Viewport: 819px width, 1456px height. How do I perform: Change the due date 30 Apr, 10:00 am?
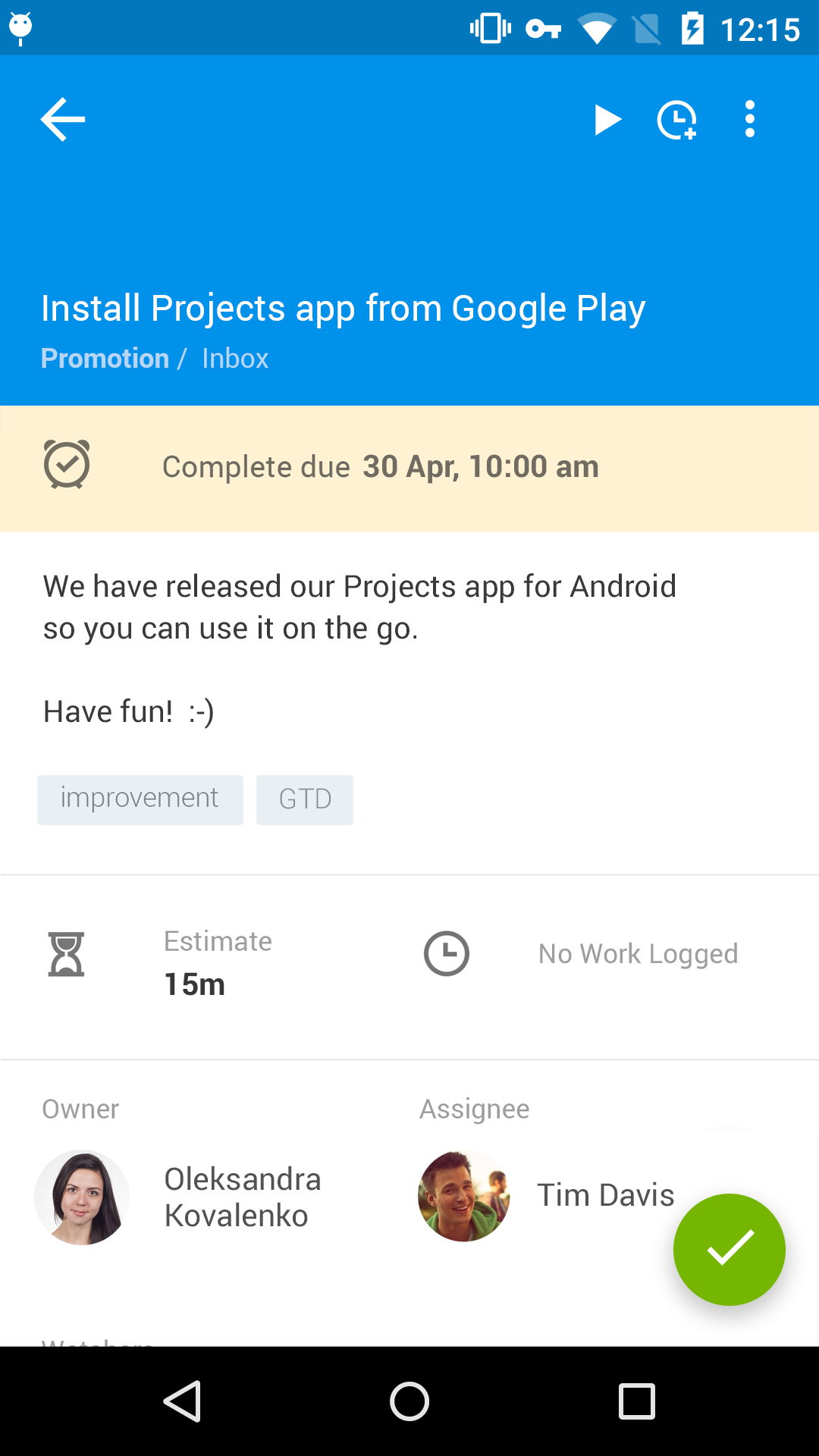(x=480, y=466)
